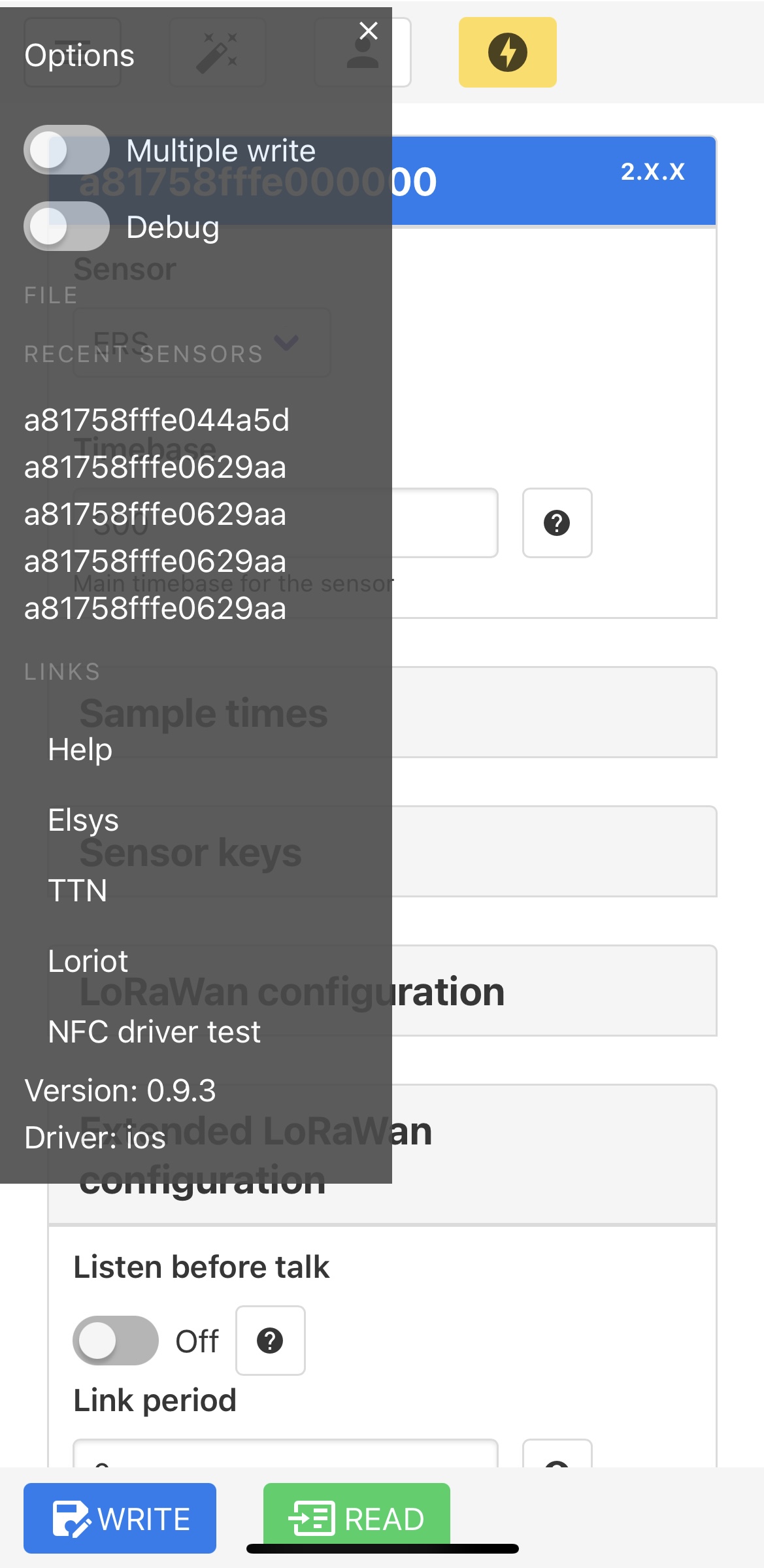Open the Help link

(x=80, y=750)
